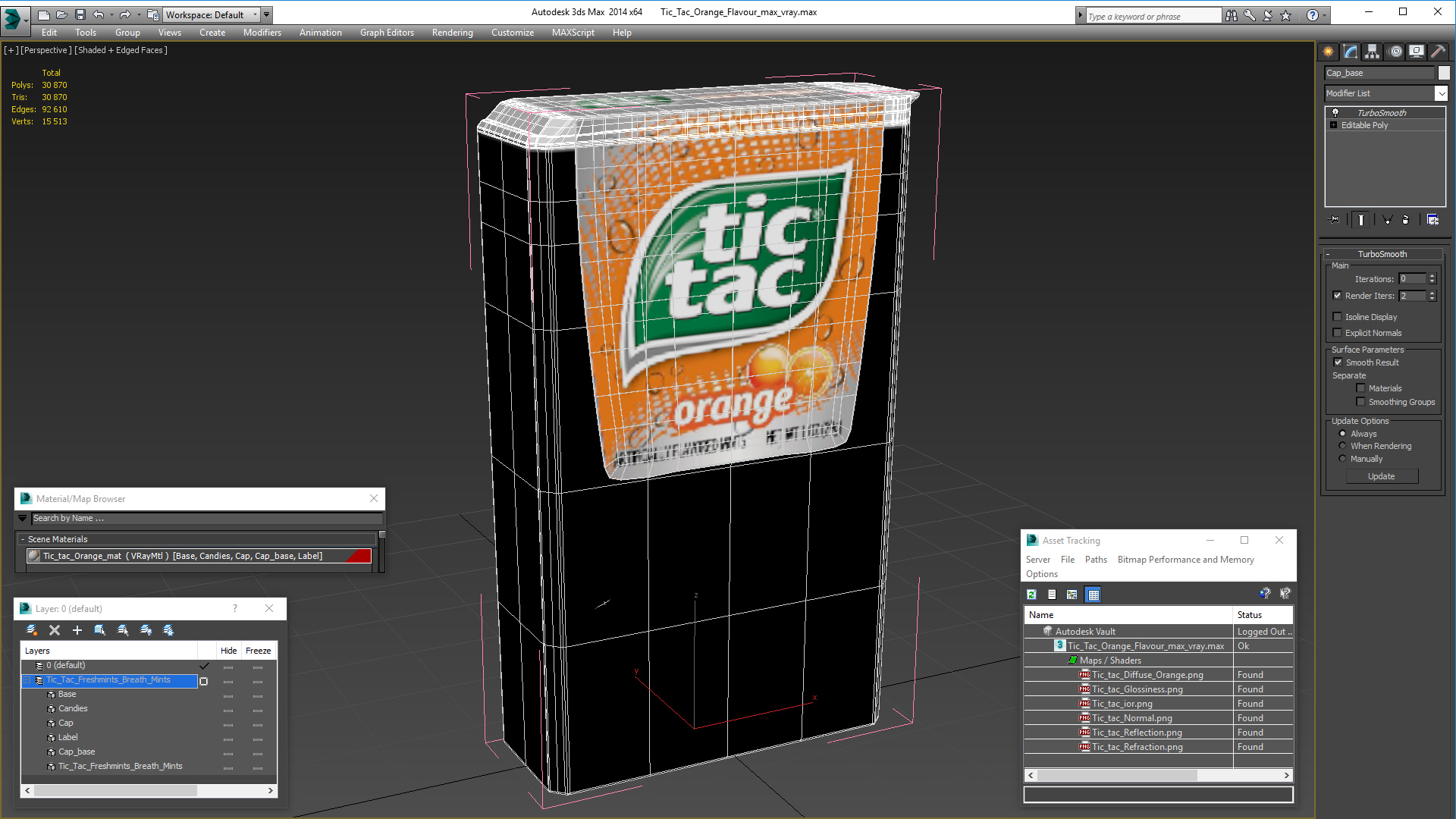Click Hide/Unhide All Layers icon

point(146,630)
